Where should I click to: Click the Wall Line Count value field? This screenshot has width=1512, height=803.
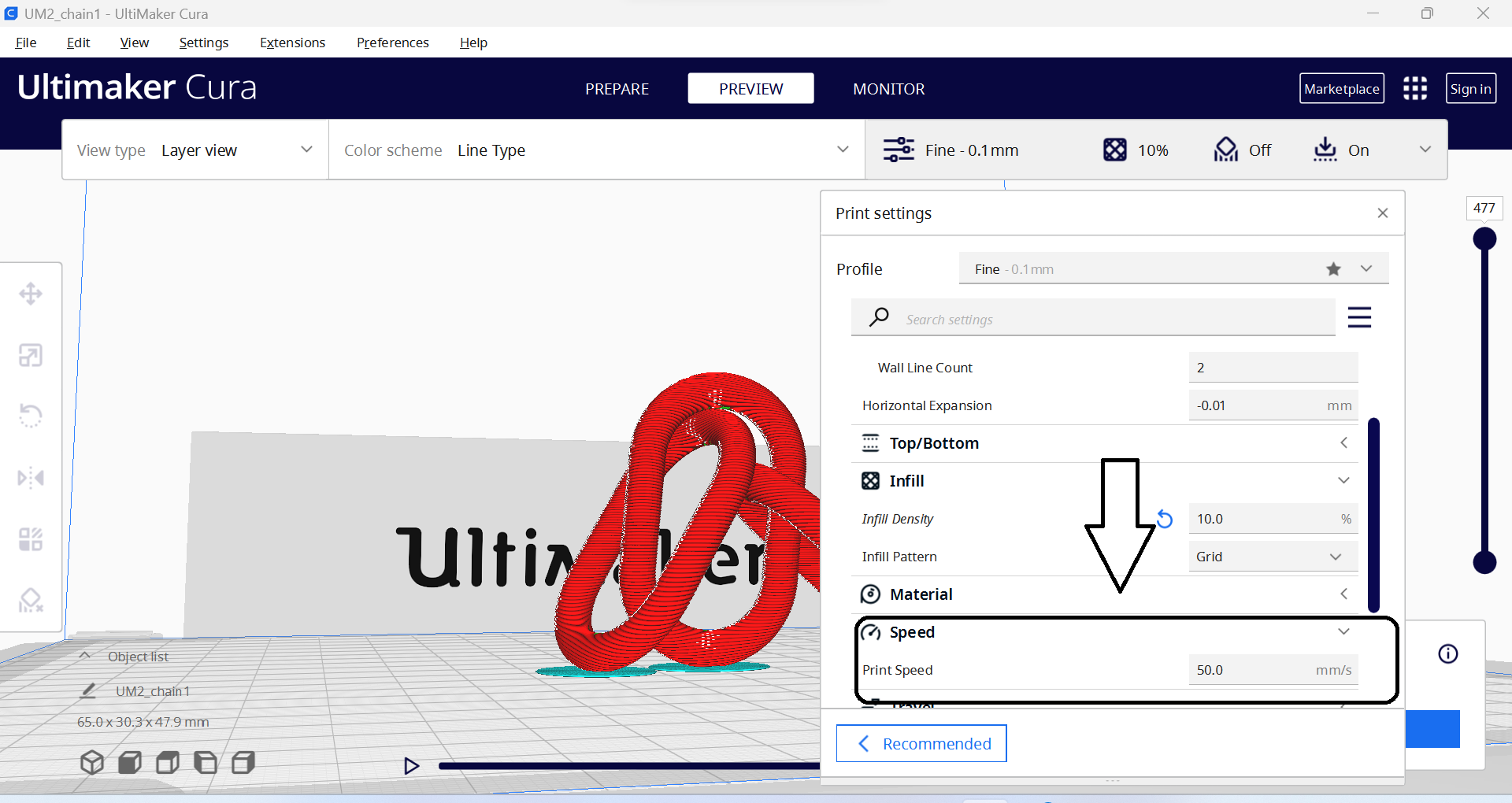[1273, 368]
